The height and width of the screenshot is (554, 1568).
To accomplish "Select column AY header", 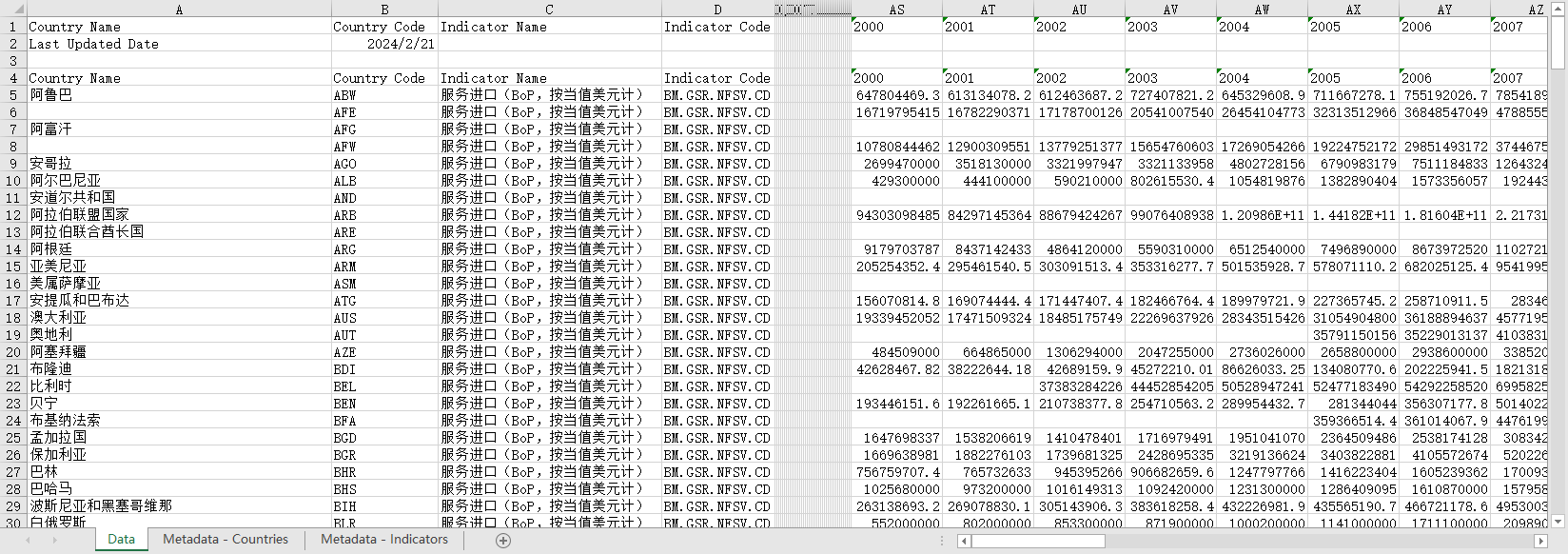I will [x=1444, y=10].
